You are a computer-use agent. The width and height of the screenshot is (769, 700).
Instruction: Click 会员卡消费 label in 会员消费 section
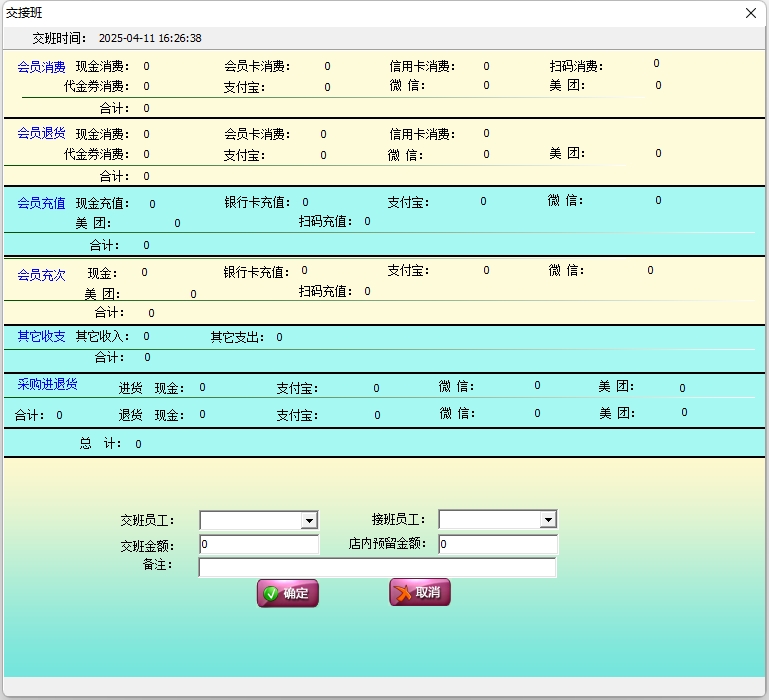tap(257, 66)
